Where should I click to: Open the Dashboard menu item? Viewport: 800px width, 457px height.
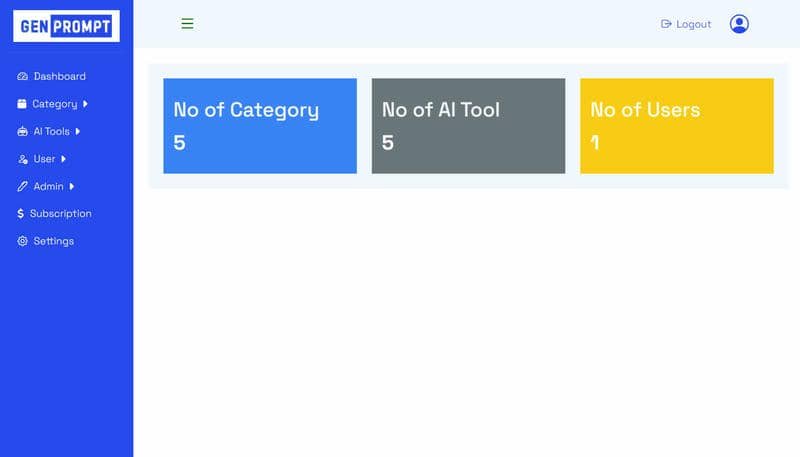(x=52, y=77)
